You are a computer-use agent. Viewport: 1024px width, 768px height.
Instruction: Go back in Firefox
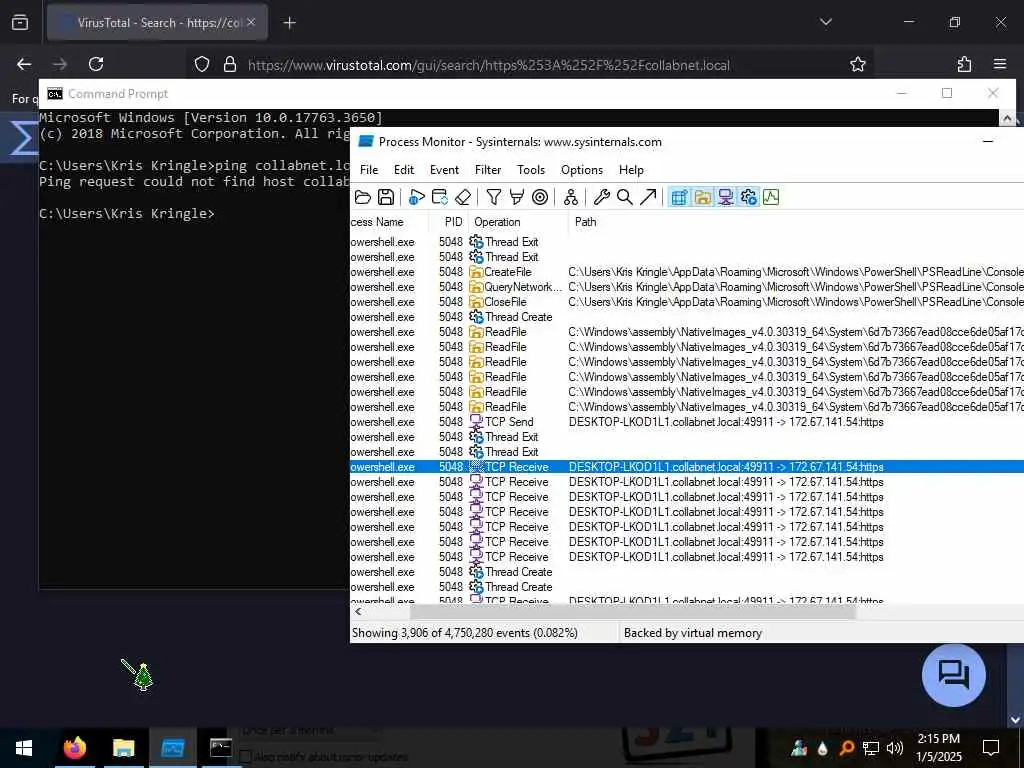[x=24, y=64]
